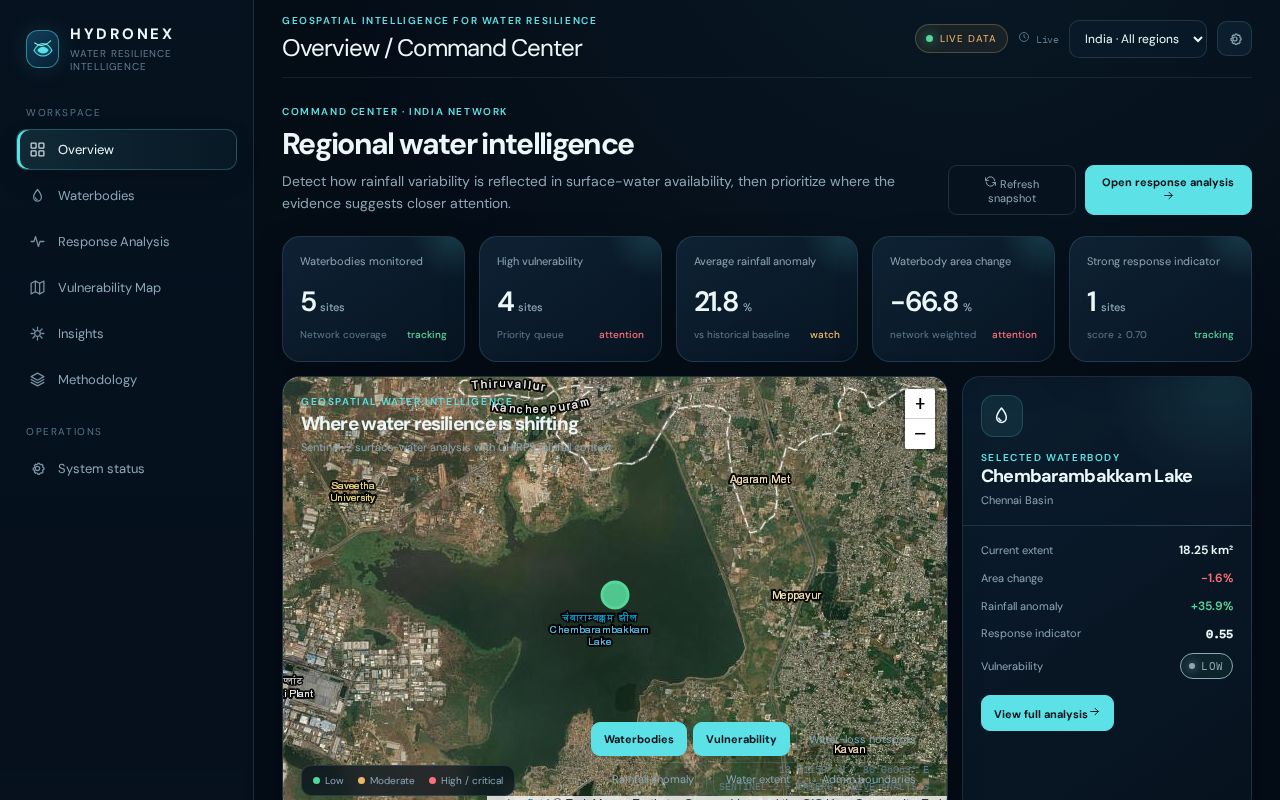Enable the Rainfall anomaly layer
This screenshot has width=1280, height=800.
653,779
